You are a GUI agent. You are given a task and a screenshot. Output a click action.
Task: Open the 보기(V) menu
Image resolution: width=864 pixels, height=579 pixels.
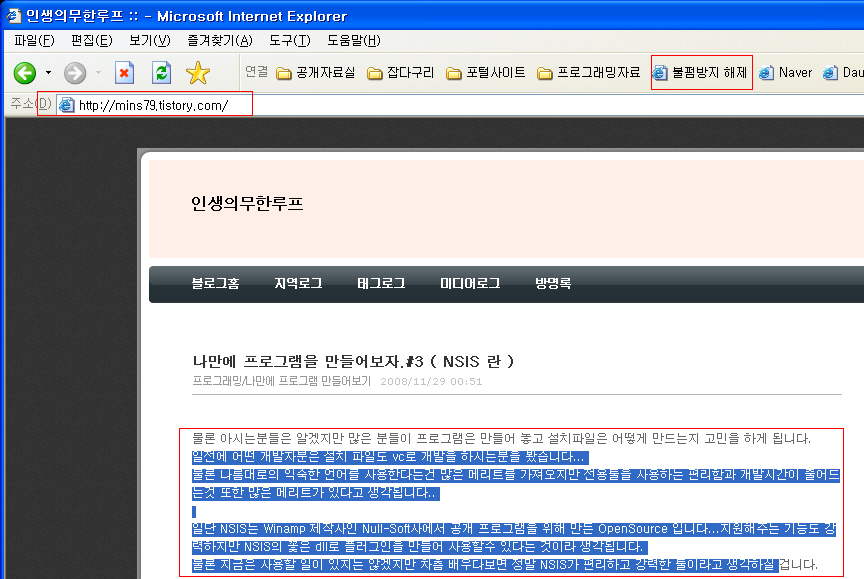point(150,40)
